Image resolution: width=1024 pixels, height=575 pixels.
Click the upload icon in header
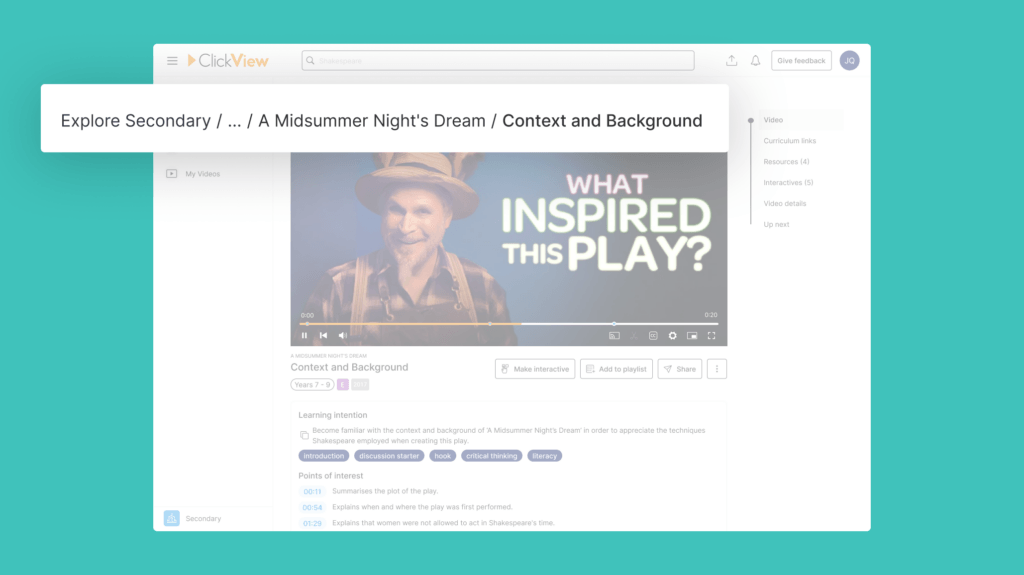coord(731,61)
